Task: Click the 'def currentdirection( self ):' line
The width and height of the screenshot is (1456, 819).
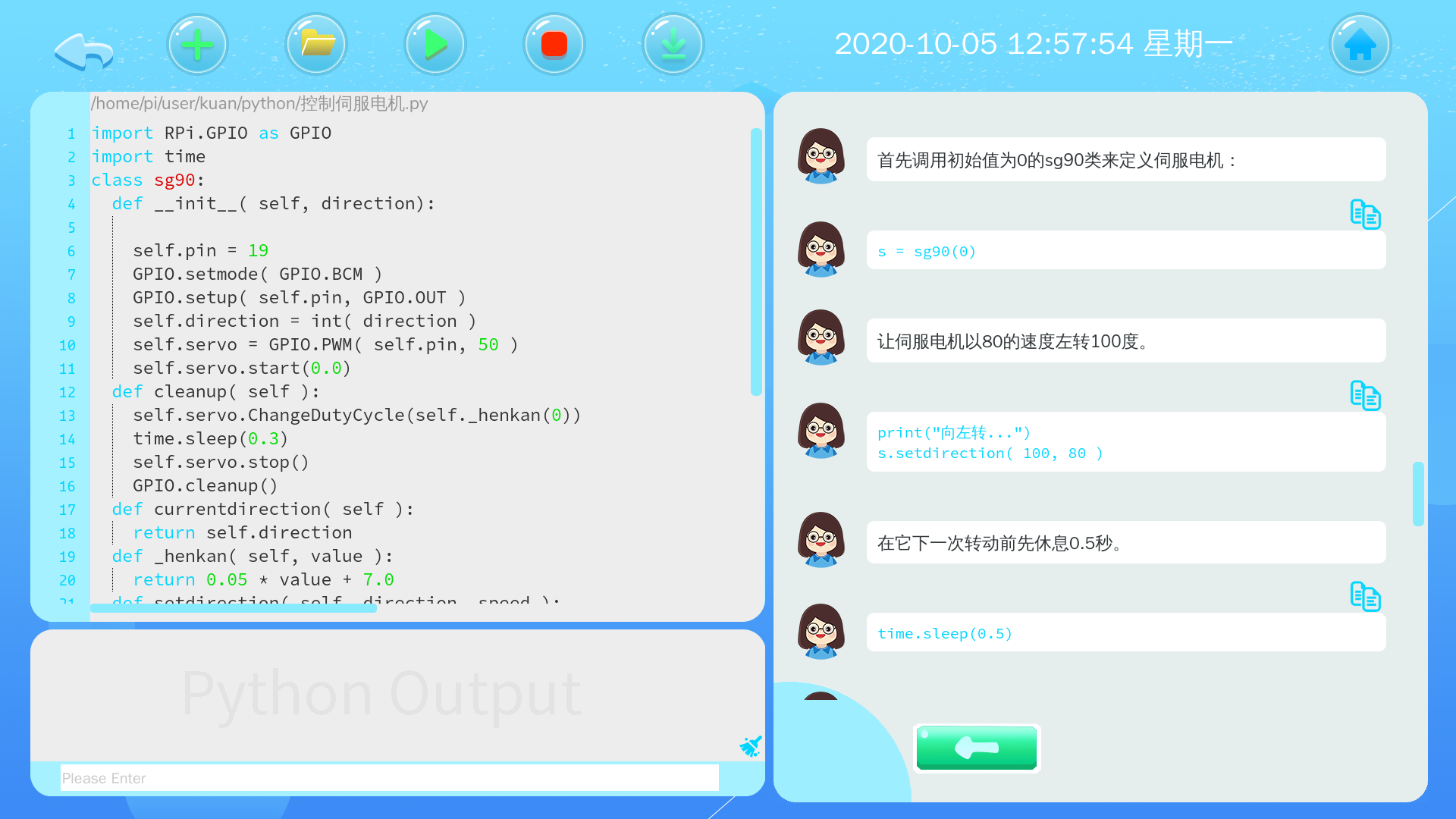Action: 263,510
